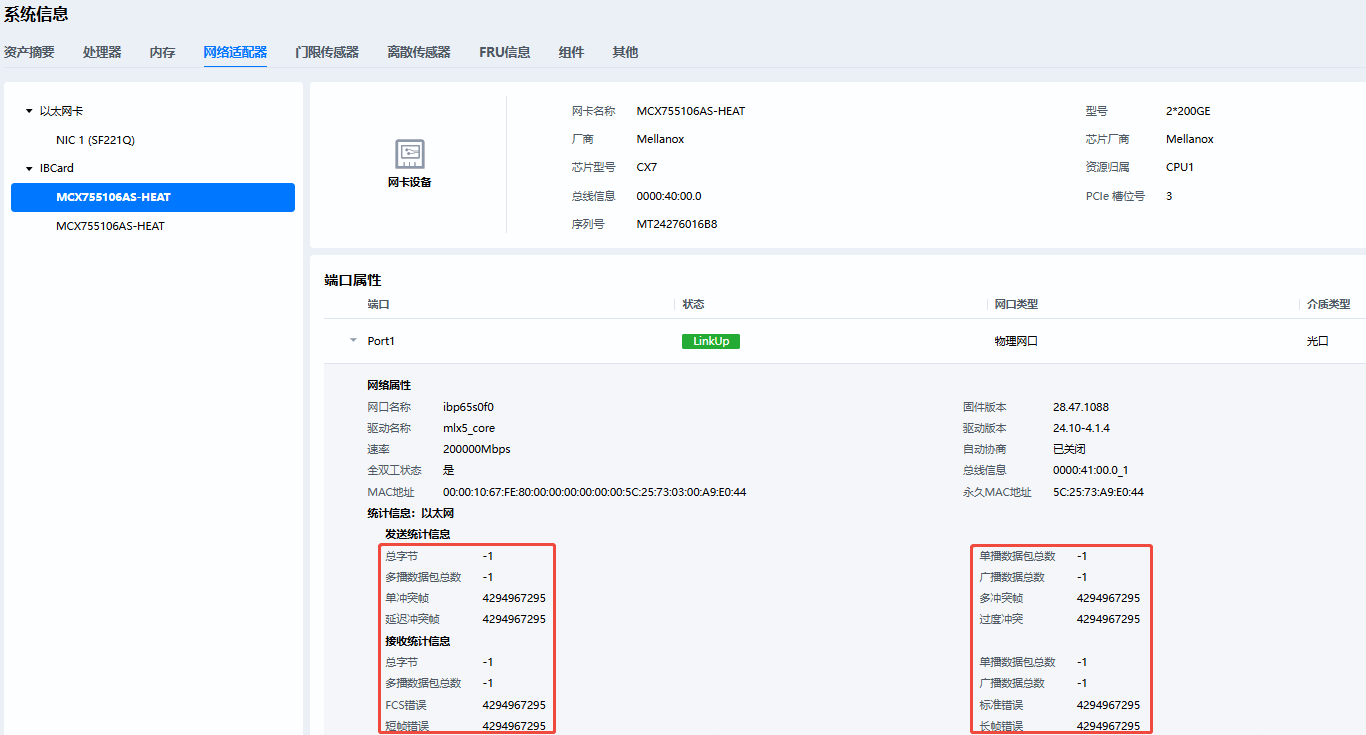Viewport: 1366px width, 735px height.
Task: Click the 端口 column header
Action: coord(378,304)
